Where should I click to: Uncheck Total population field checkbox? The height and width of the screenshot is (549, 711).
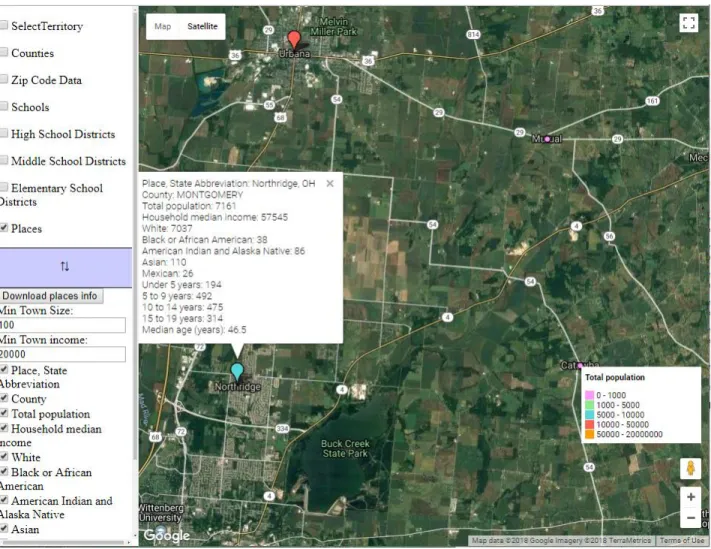pos(4,413)
